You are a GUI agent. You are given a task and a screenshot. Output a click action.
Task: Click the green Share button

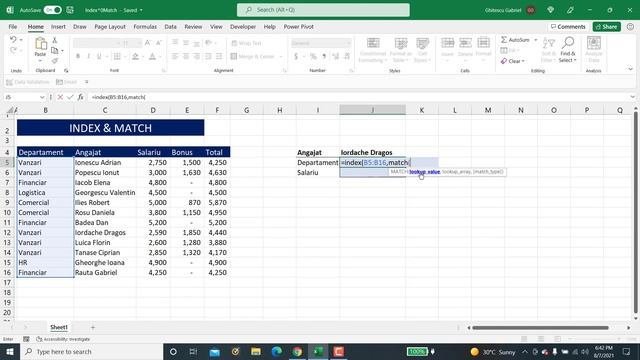pos(607,27)
